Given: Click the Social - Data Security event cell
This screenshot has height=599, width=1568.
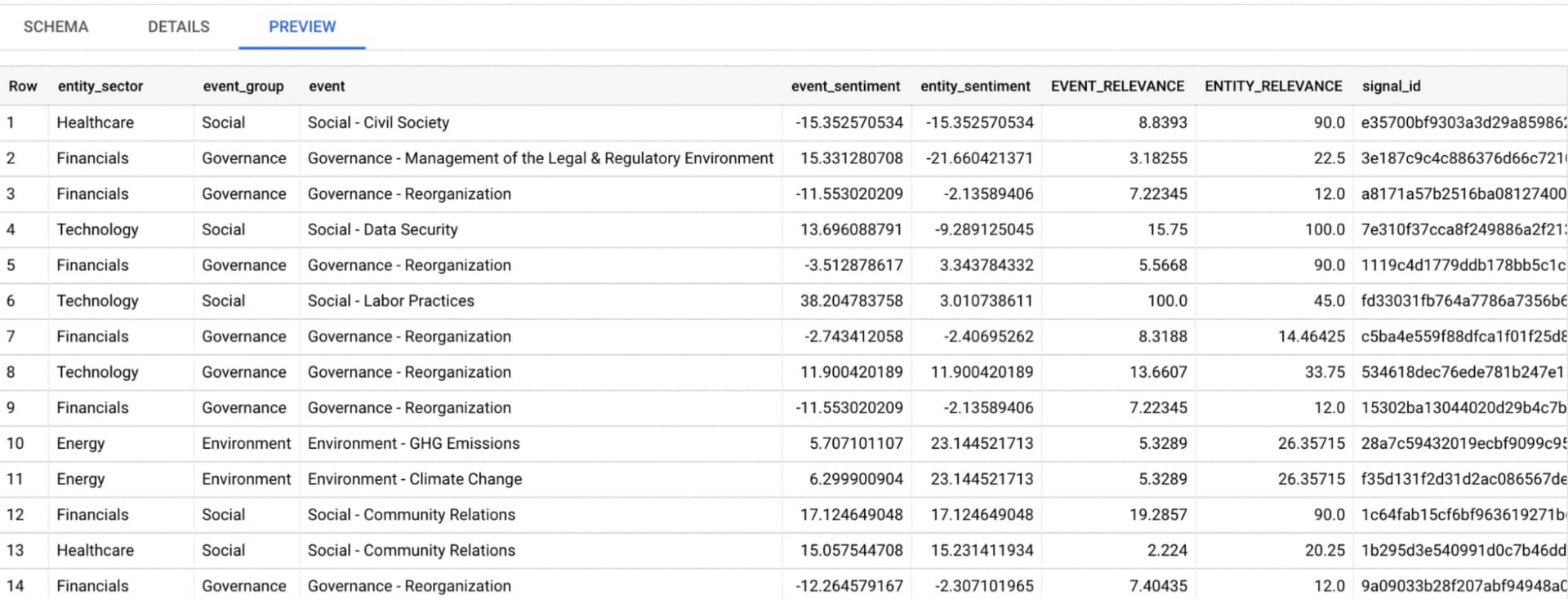Looking at the screenshot, I should coord(382,229).
